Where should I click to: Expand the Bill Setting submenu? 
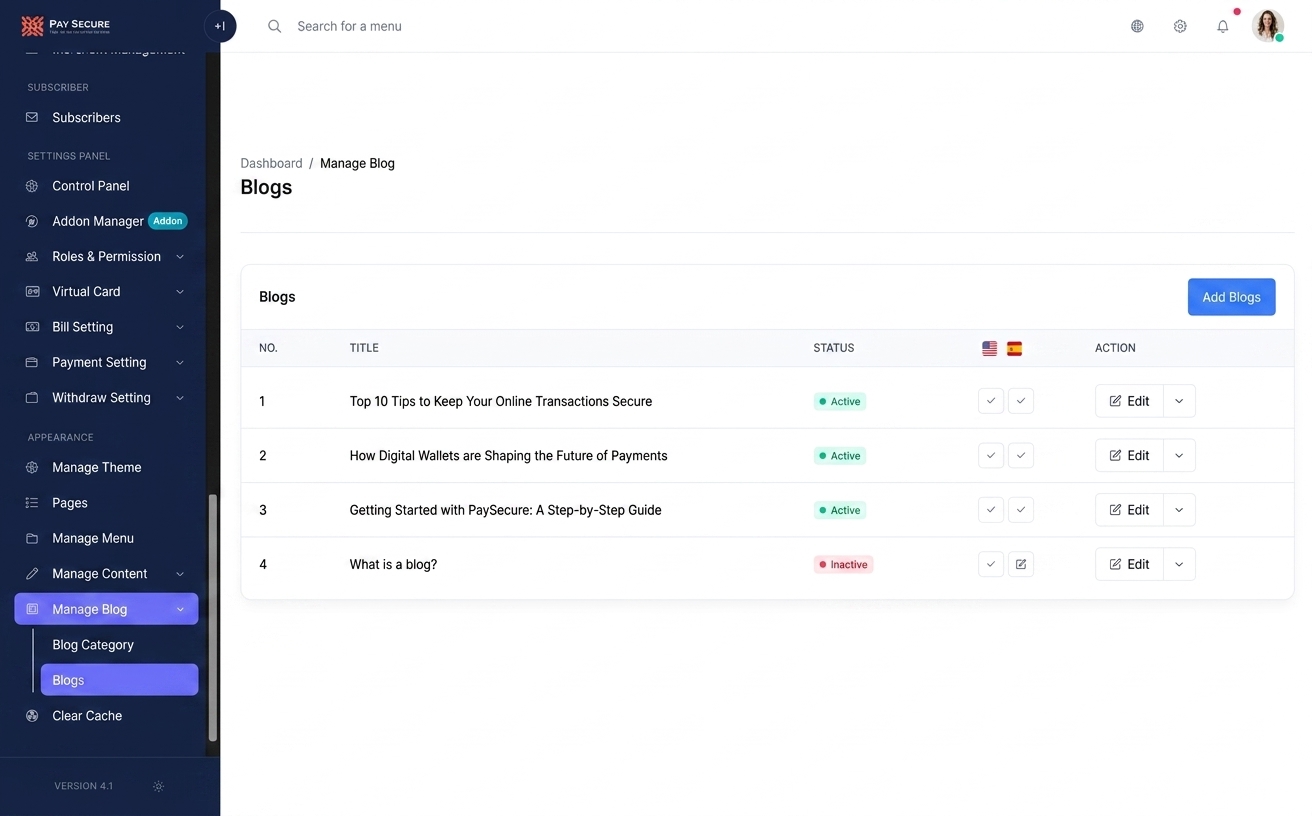click(180, 327)
